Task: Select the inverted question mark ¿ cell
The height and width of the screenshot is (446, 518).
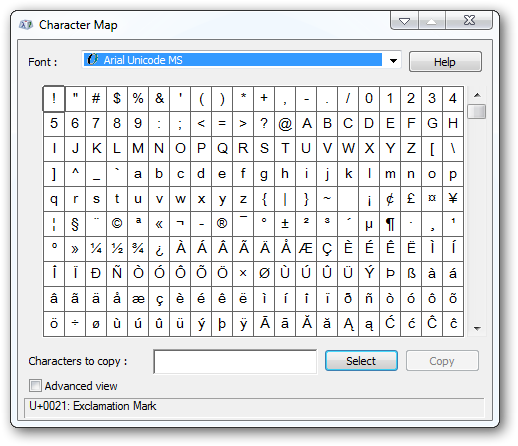Action: (x=159, y=249)
